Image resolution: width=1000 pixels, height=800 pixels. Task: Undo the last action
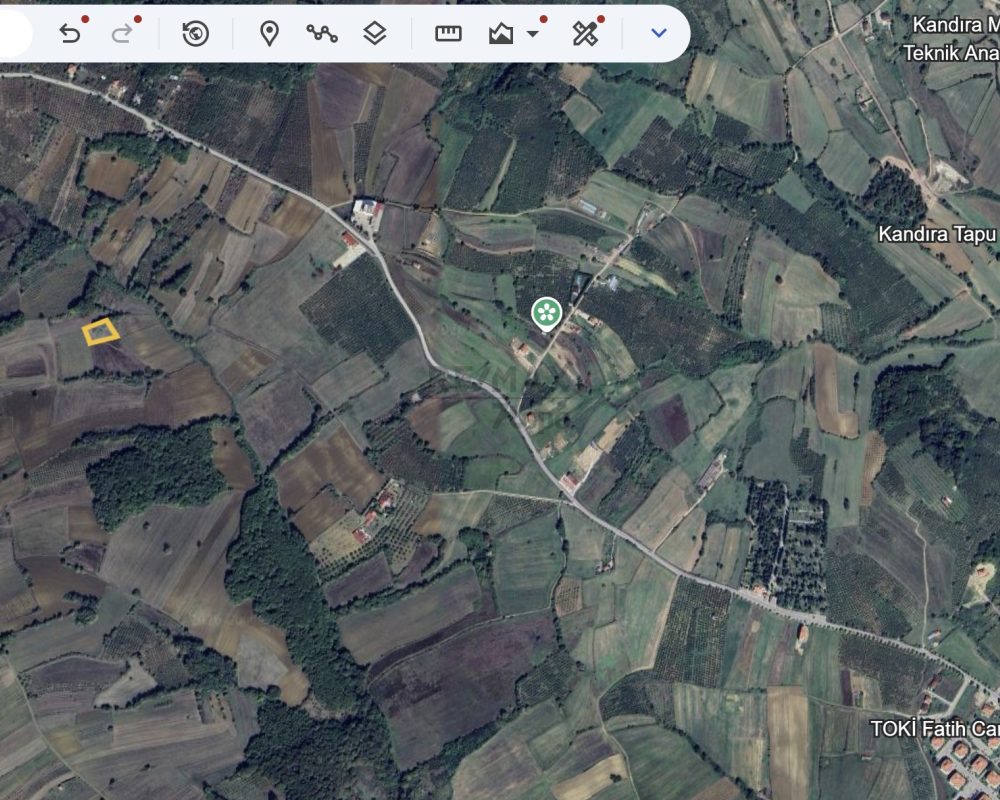70,33
